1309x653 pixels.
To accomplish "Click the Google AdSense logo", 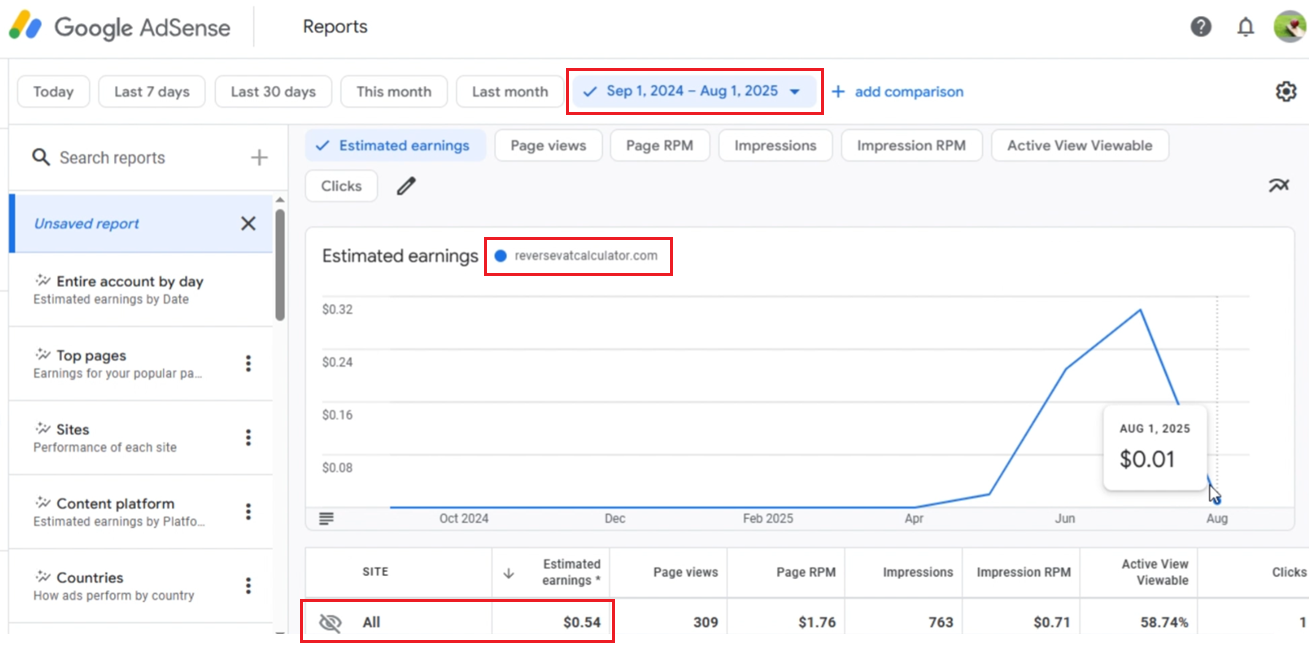I will (x=120, y=27).
